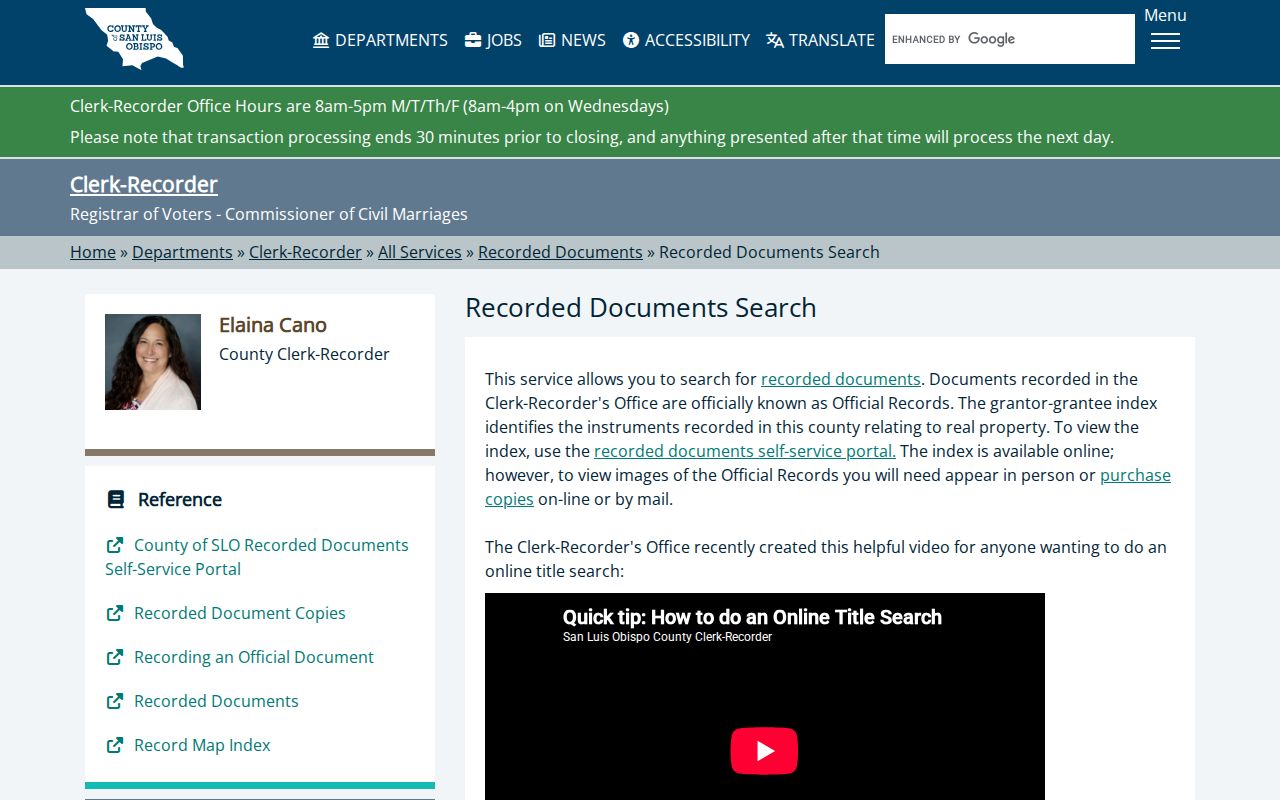Click external-link icon beside Record Map Index

tap(115, 745)
